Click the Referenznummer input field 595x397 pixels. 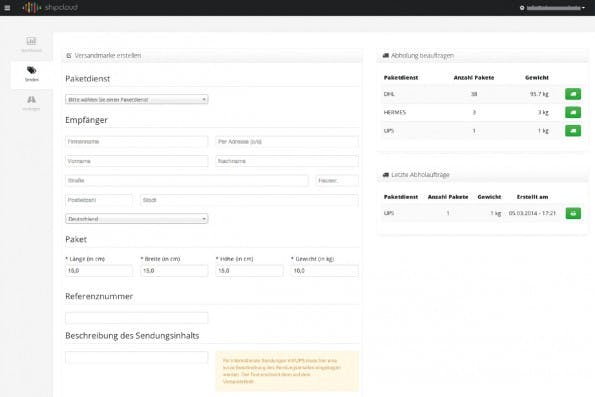click(x=137, y=318)
